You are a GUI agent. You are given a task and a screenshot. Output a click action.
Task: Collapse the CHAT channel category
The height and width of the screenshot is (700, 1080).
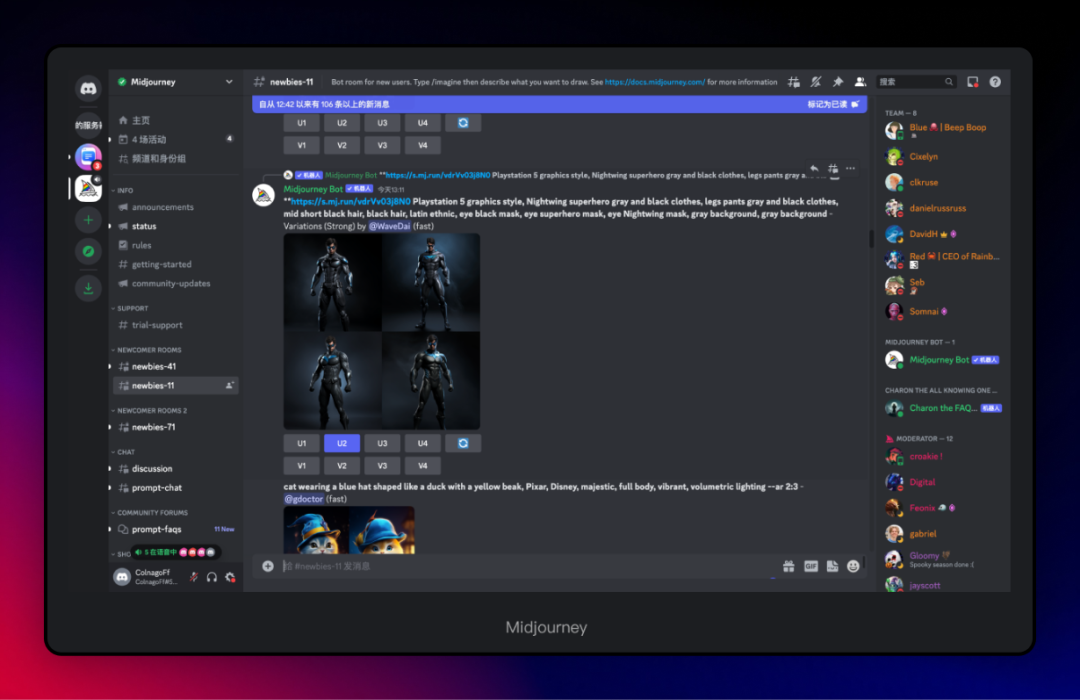click(x=123, y=452)
